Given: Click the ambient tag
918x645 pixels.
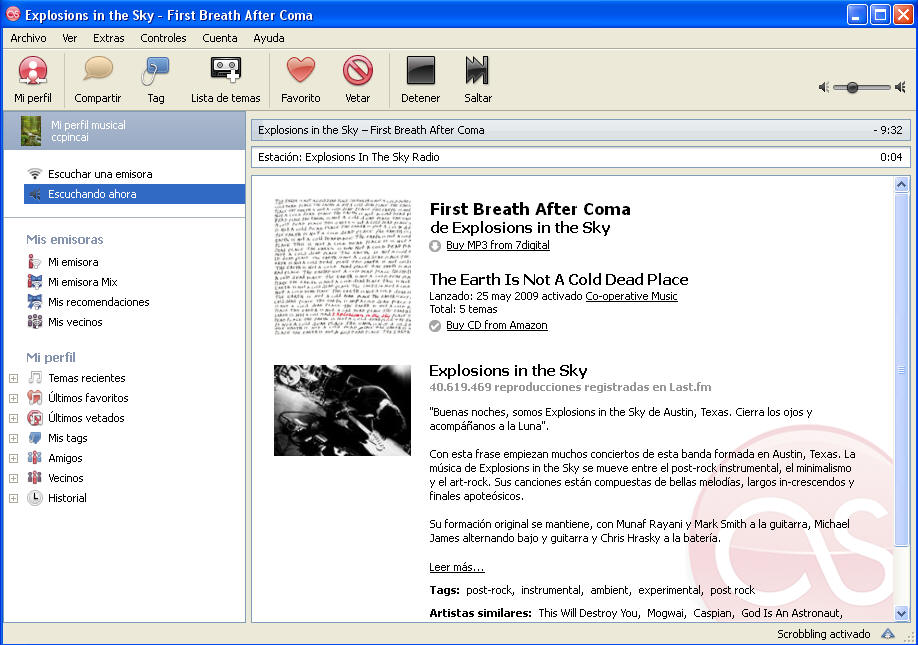Looking at the screenshot, I should (609, 590).
